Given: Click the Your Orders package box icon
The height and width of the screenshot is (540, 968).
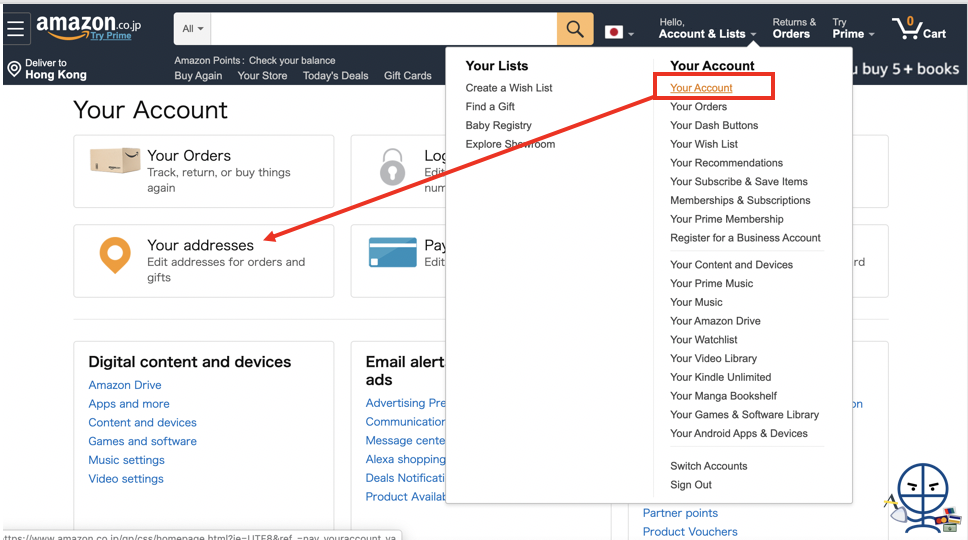Looking at the screenshot, I should (115, 160).
